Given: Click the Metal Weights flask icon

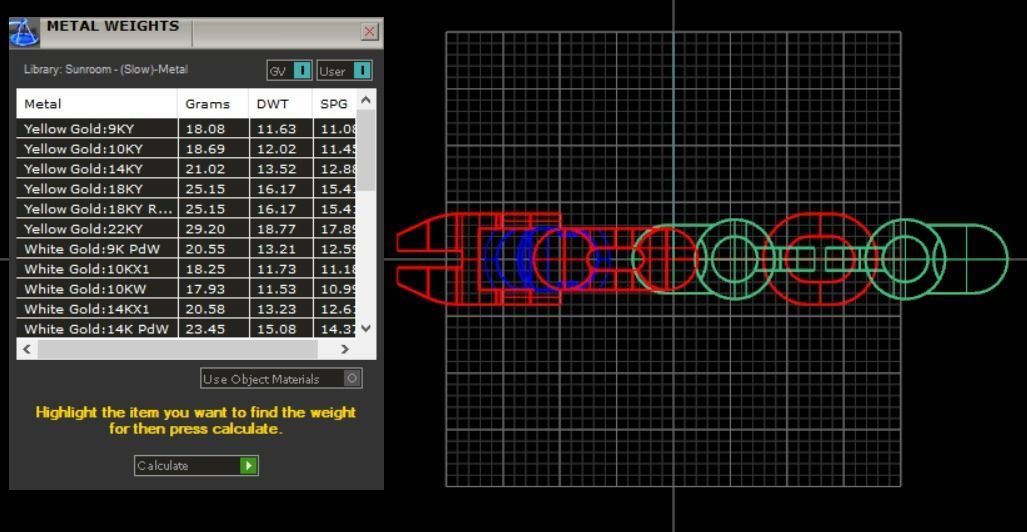Looking at the screenshot, I should click(x=24, y=33).
